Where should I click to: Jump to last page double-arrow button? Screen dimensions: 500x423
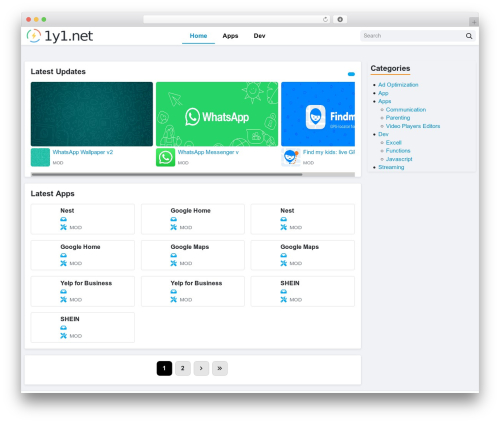click(220, 368)
